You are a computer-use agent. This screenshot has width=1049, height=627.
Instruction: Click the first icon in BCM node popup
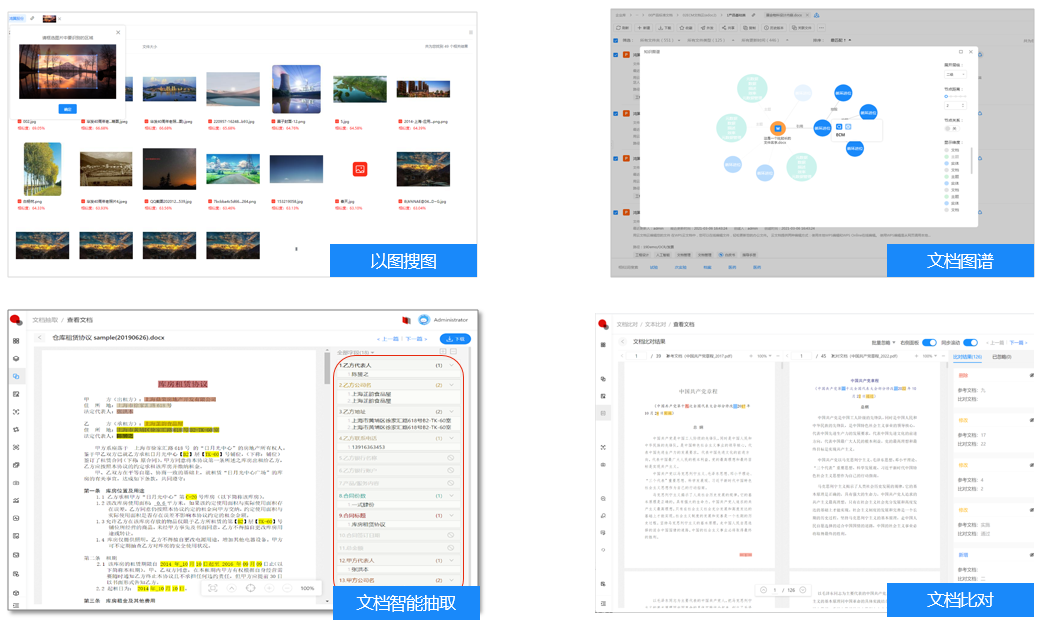point(839,126)
